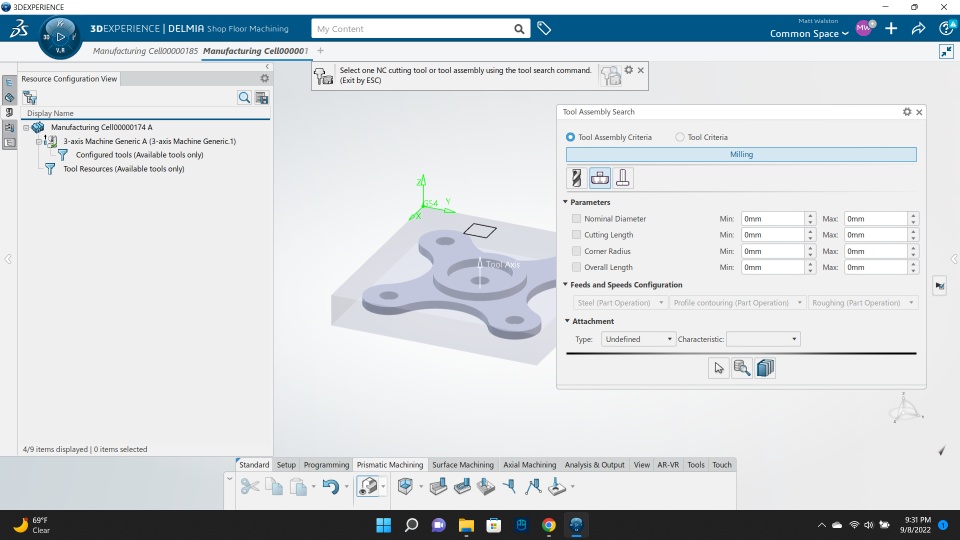Open the Windows taskbar search
960x540 pixels.
tap(411, 525)
